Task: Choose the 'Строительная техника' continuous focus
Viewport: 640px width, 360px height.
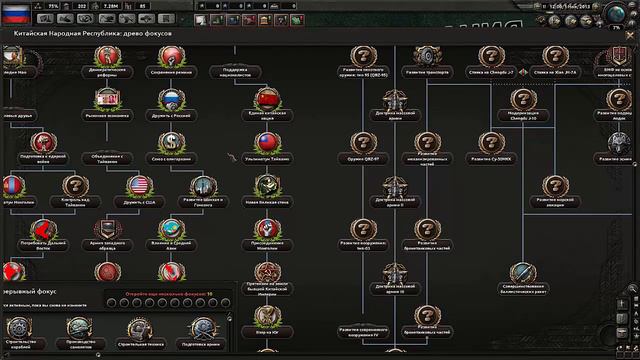Action: click(x=140, y=329)
